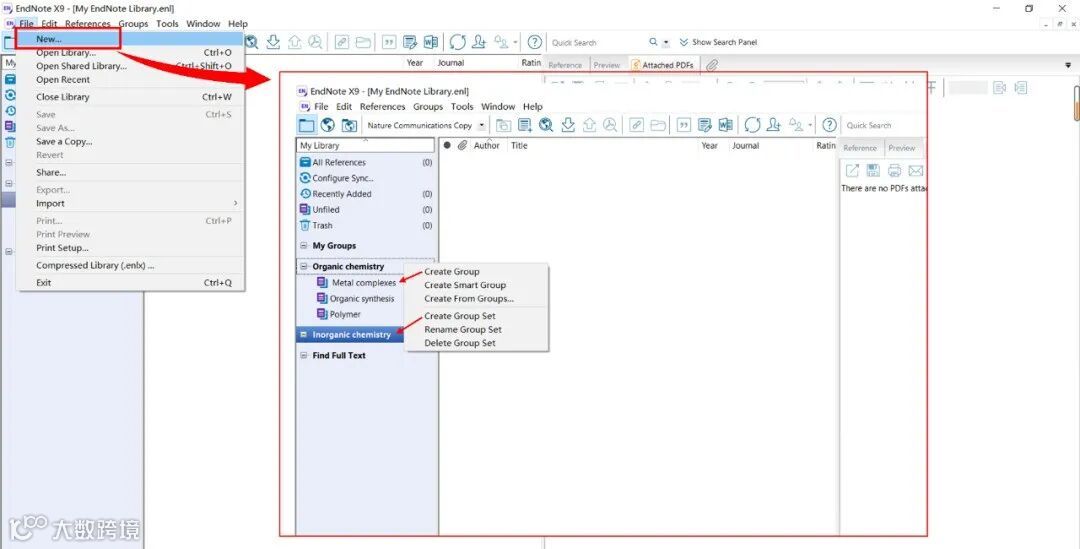This screenshot has width=1080, height=549.
Task: Choose Create Group Set
Action: pos(460,316)
